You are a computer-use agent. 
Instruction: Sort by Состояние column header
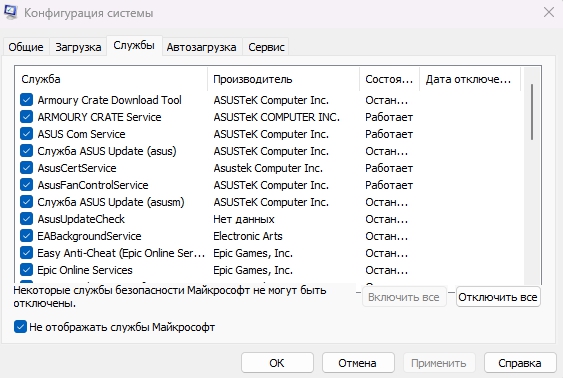point(389,79)
